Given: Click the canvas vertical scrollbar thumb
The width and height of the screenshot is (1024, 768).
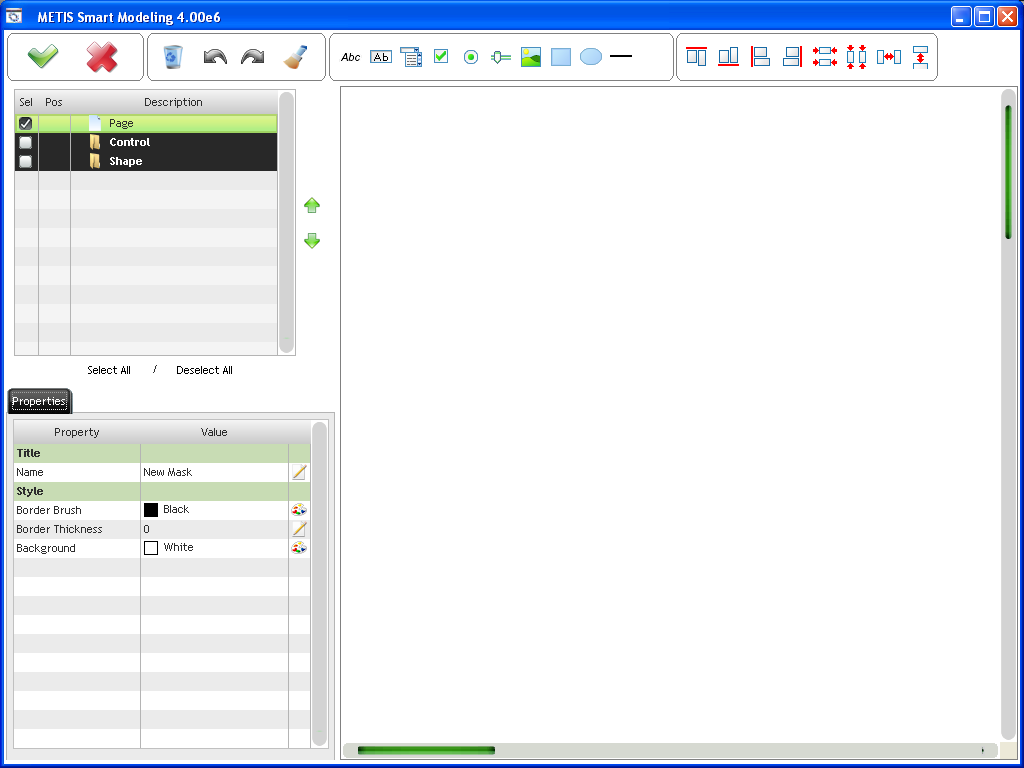Looking at the screenshot, I should pyautogui.click(x=1008, y=173).
